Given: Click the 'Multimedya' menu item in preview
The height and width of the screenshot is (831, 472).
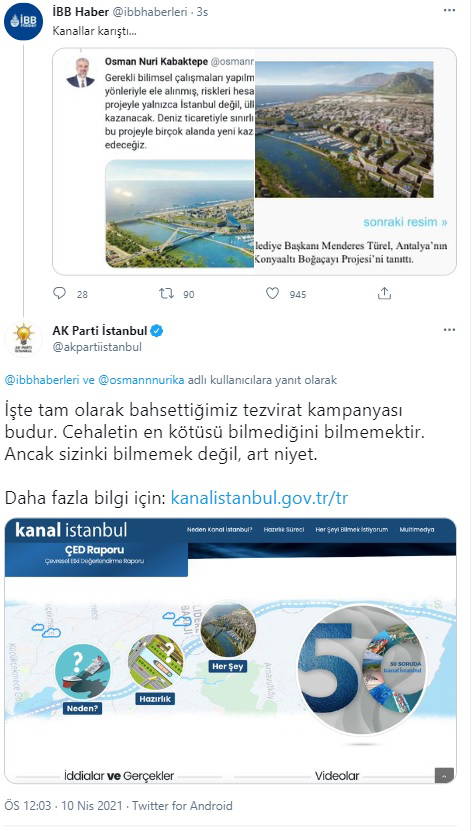Looking at the screenshot, I should (x=417, y=529).
